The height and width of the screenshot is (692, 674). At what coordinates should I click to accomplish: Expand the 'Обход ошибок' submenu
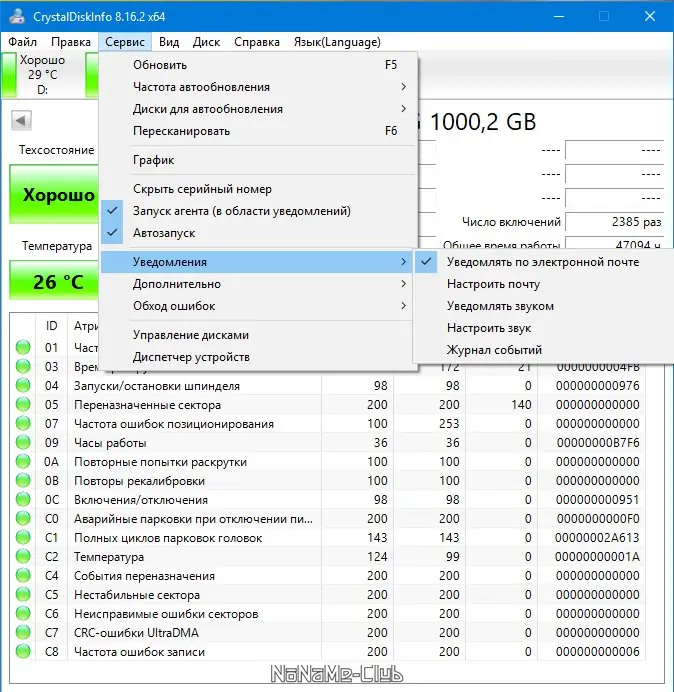[257, 306]
